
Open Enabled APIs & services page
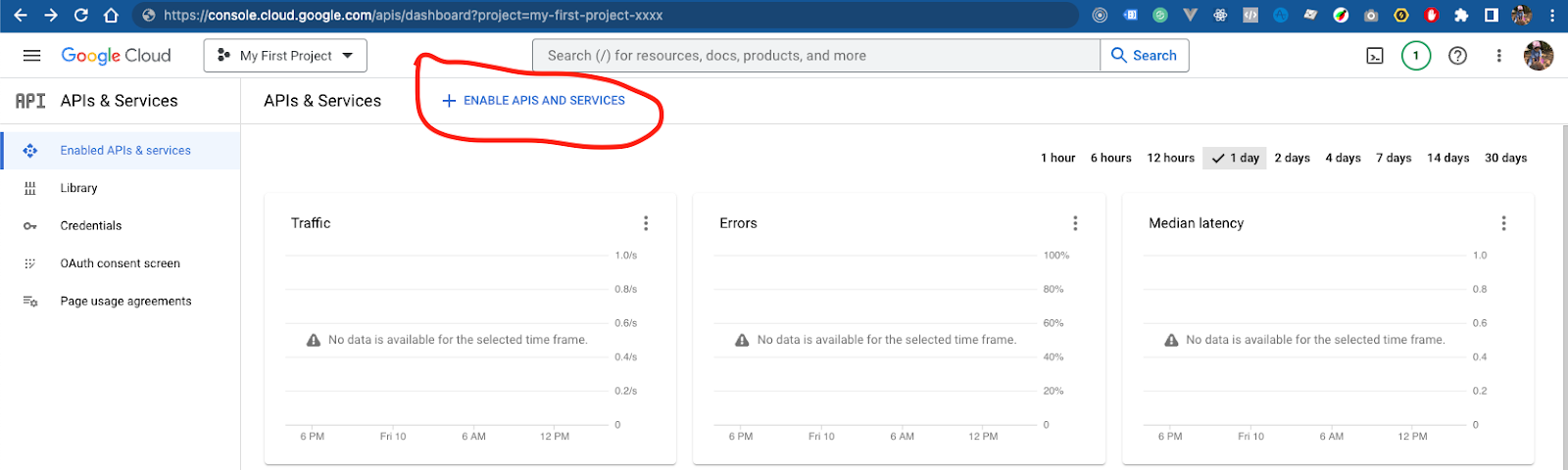click(x=121, y=151)
